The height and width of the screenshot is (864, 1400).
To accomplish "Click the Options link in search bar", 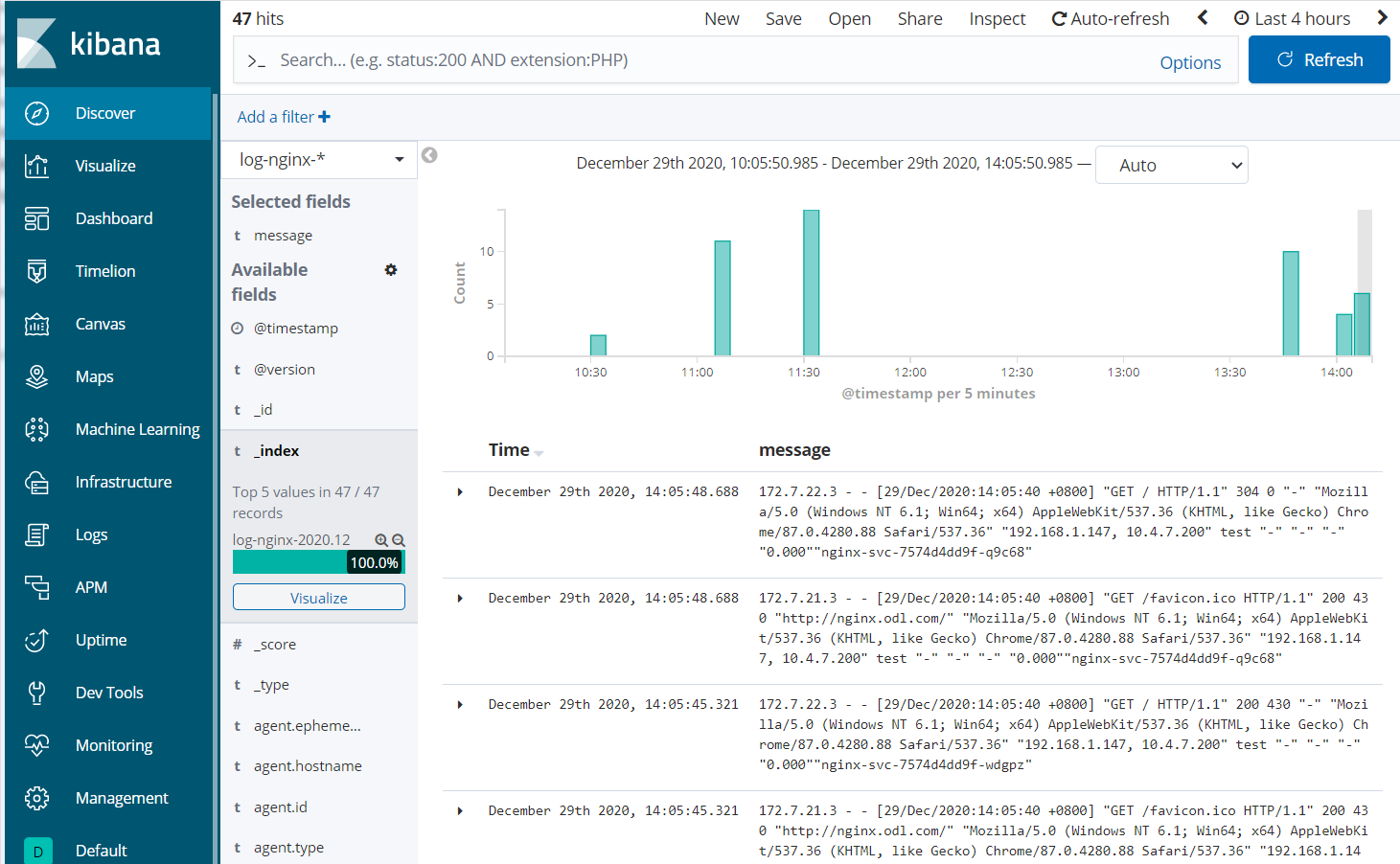I will coord(1190,62).
